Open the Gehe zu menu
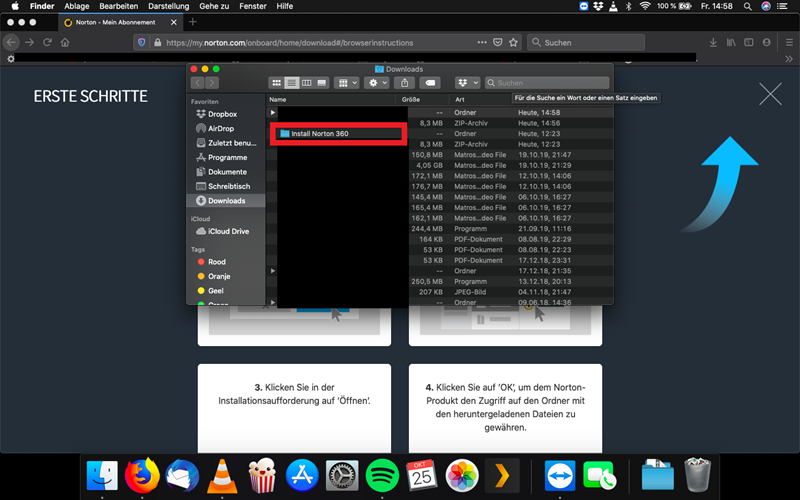The image size is (800, 500). tap(214, 6)
